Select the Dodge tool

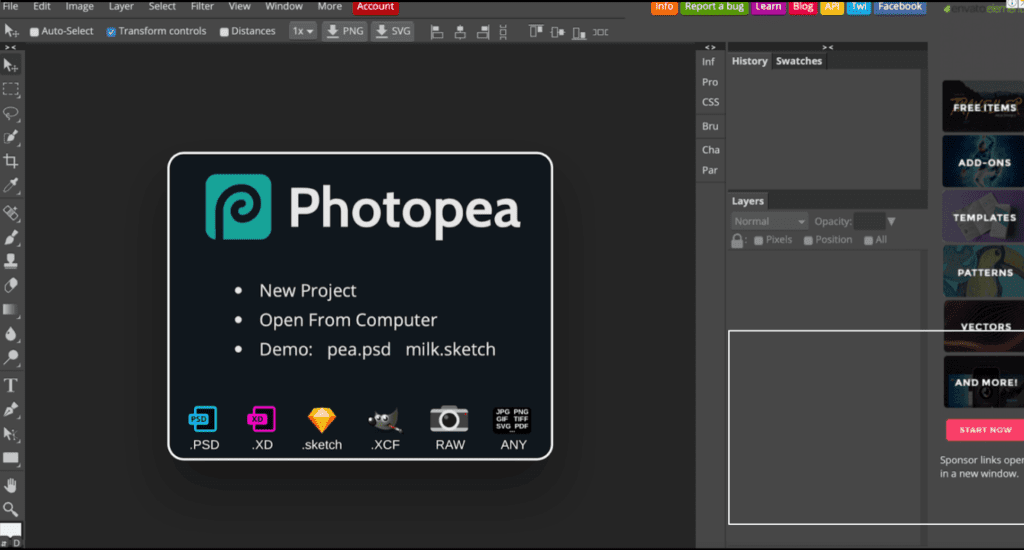tap(10, 357)
